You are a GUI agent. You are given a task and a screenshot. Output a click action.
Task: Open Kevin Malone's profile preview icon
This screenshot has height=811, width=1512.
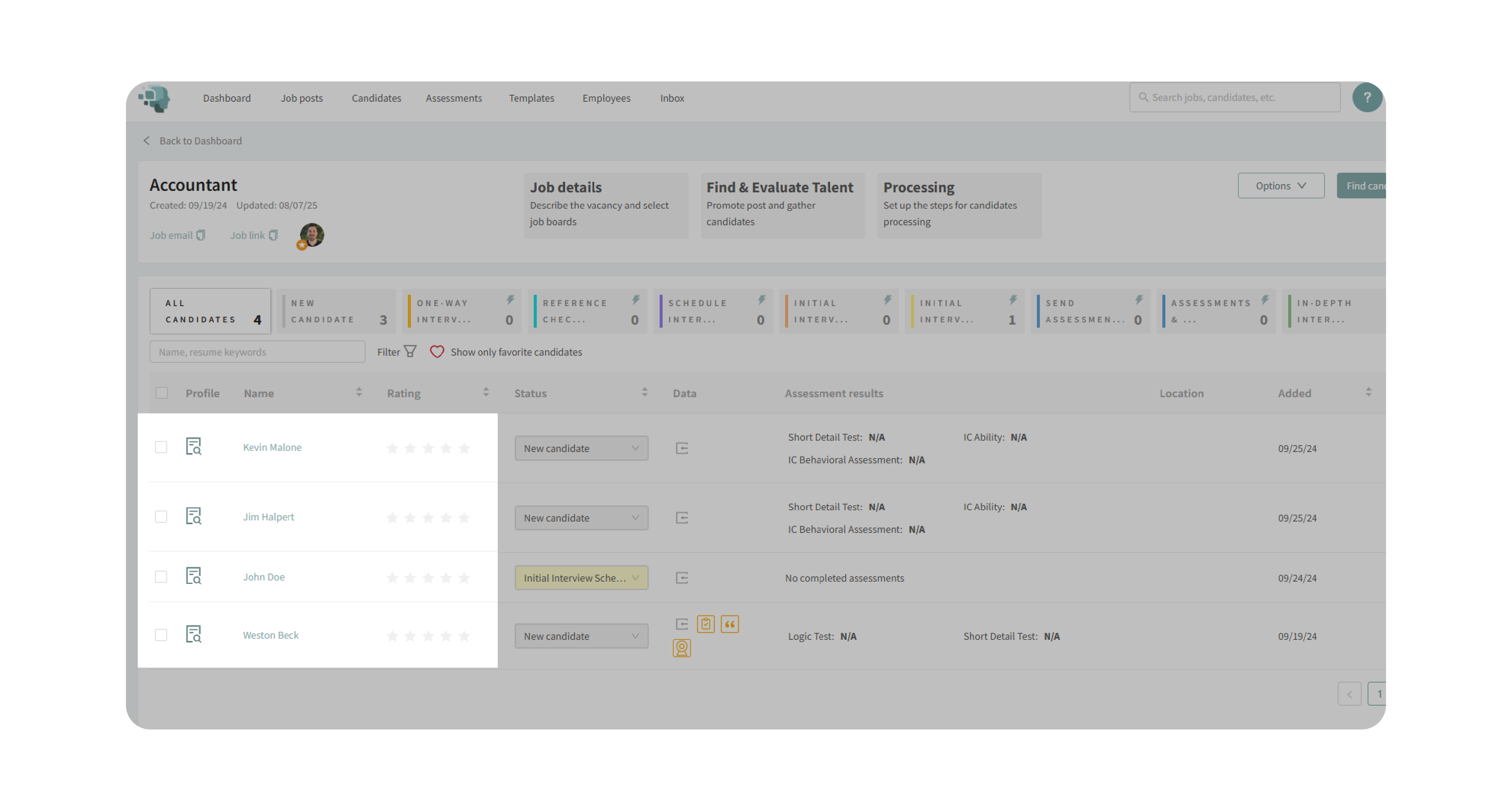point(194,447)
